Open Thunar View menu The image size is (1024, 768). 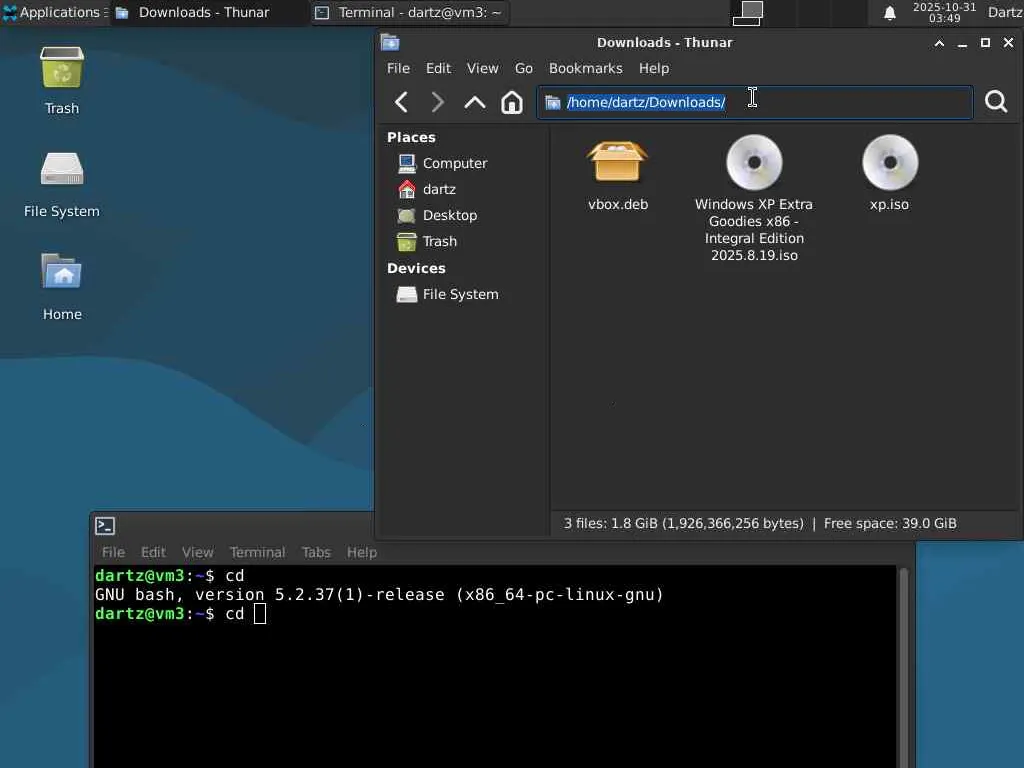pos(483,69)
